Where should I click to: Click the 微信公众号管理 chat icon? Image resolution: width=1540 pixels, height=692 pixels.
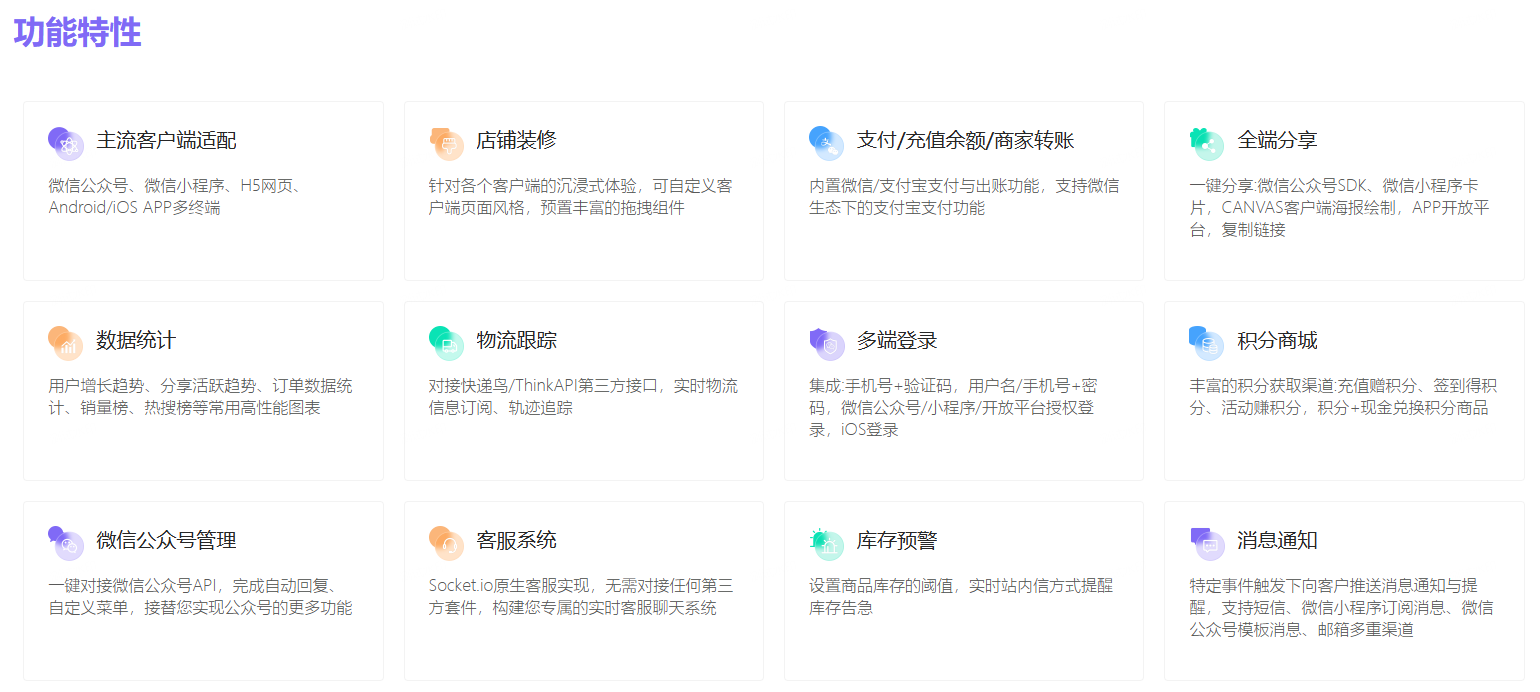pos(66,543)
